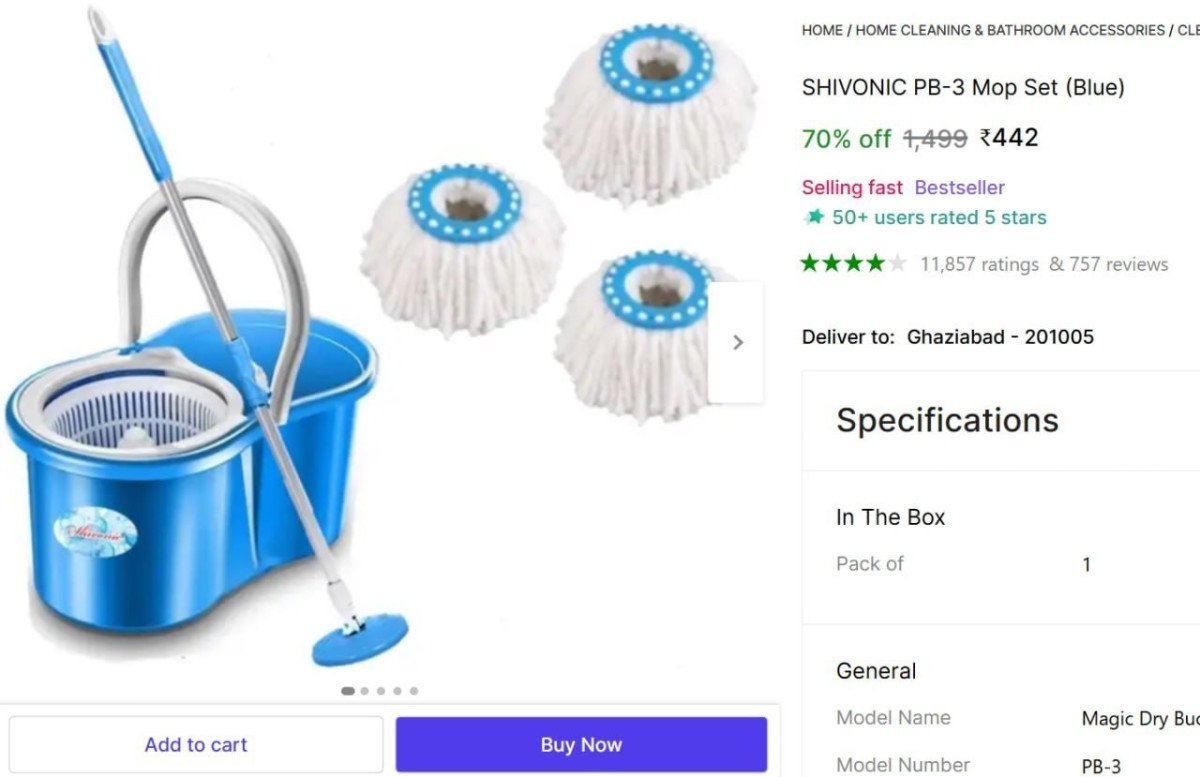Viewport: 1200px width, 777px height.
Task: Click the teal star badge icon
Action: pos(815,217)
